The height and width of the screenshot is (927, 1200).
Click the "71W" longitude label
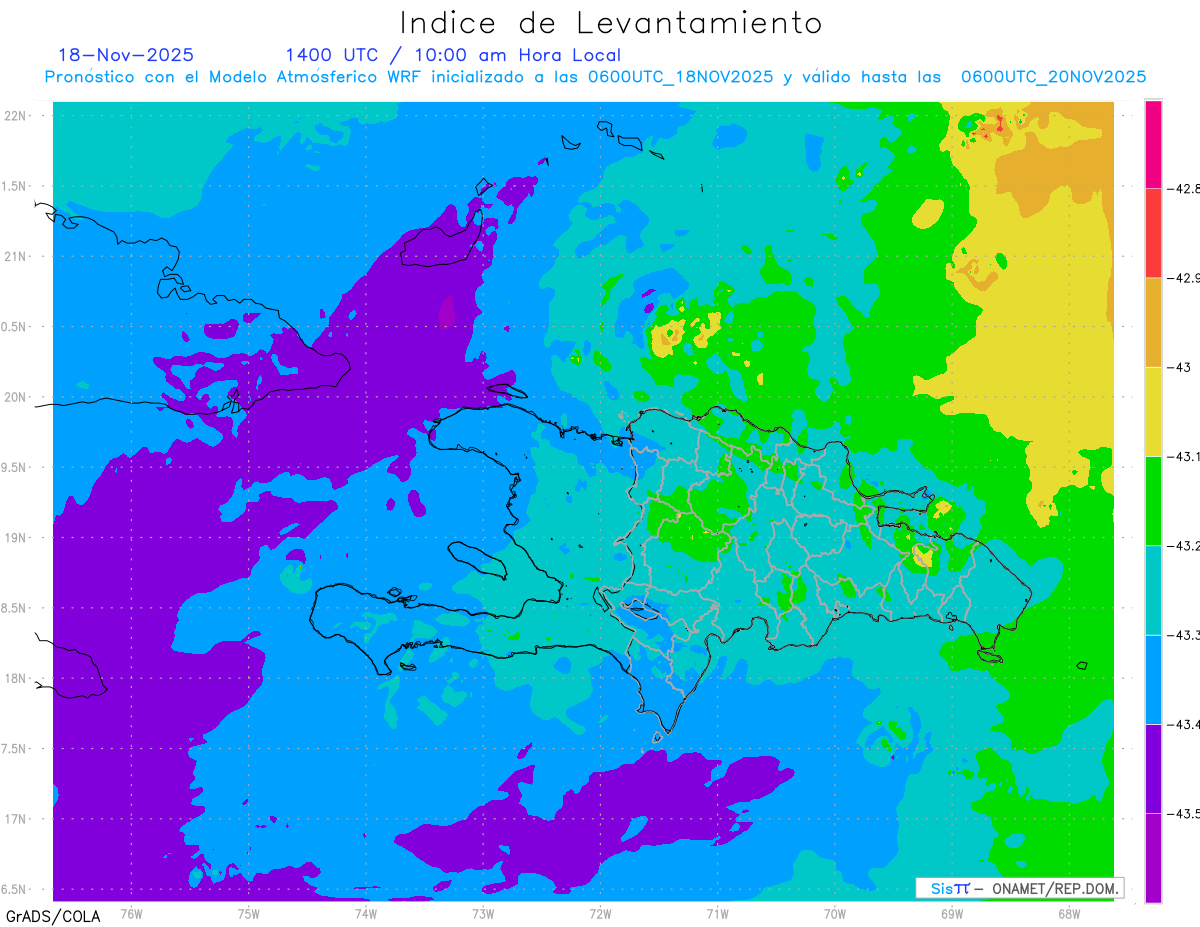point(717,913)
